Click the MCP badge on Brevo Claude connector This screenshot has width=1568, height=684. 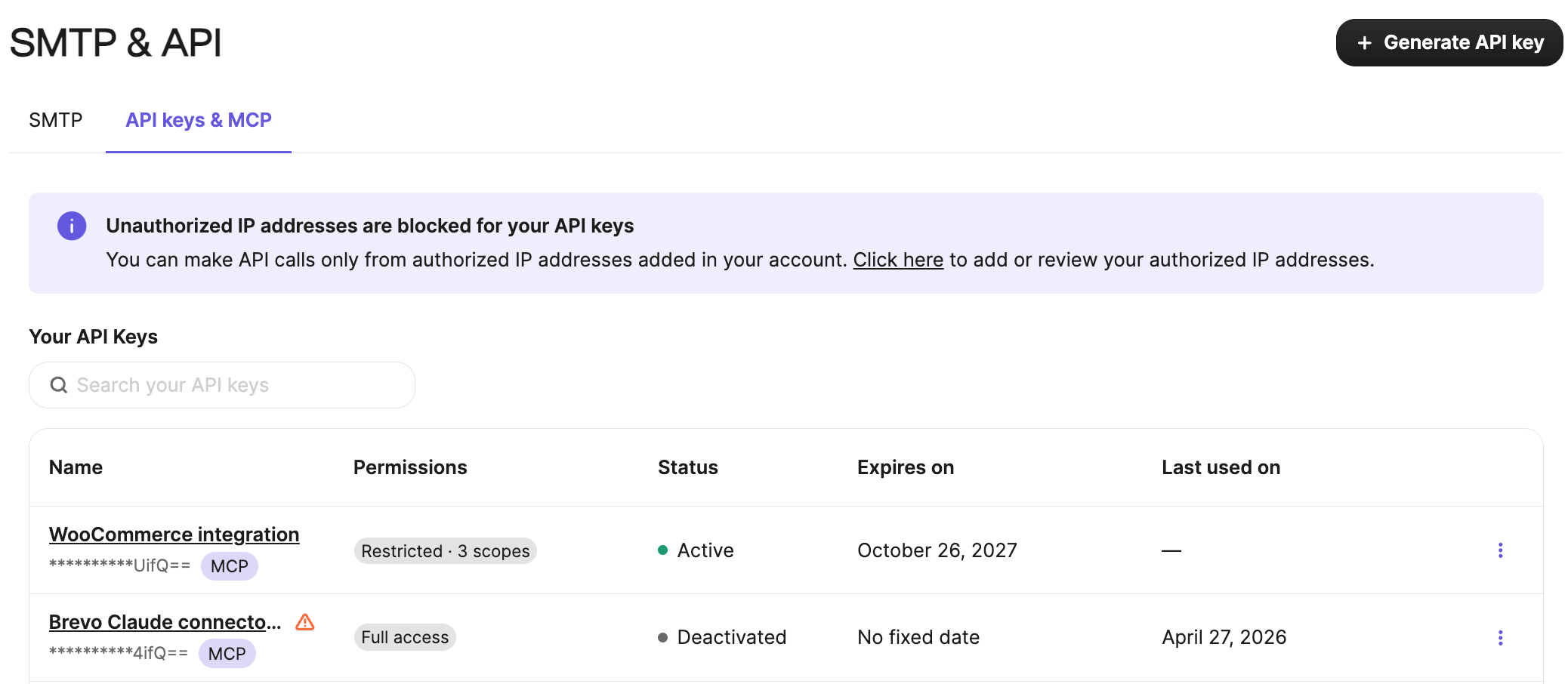[x=227, y=654]
